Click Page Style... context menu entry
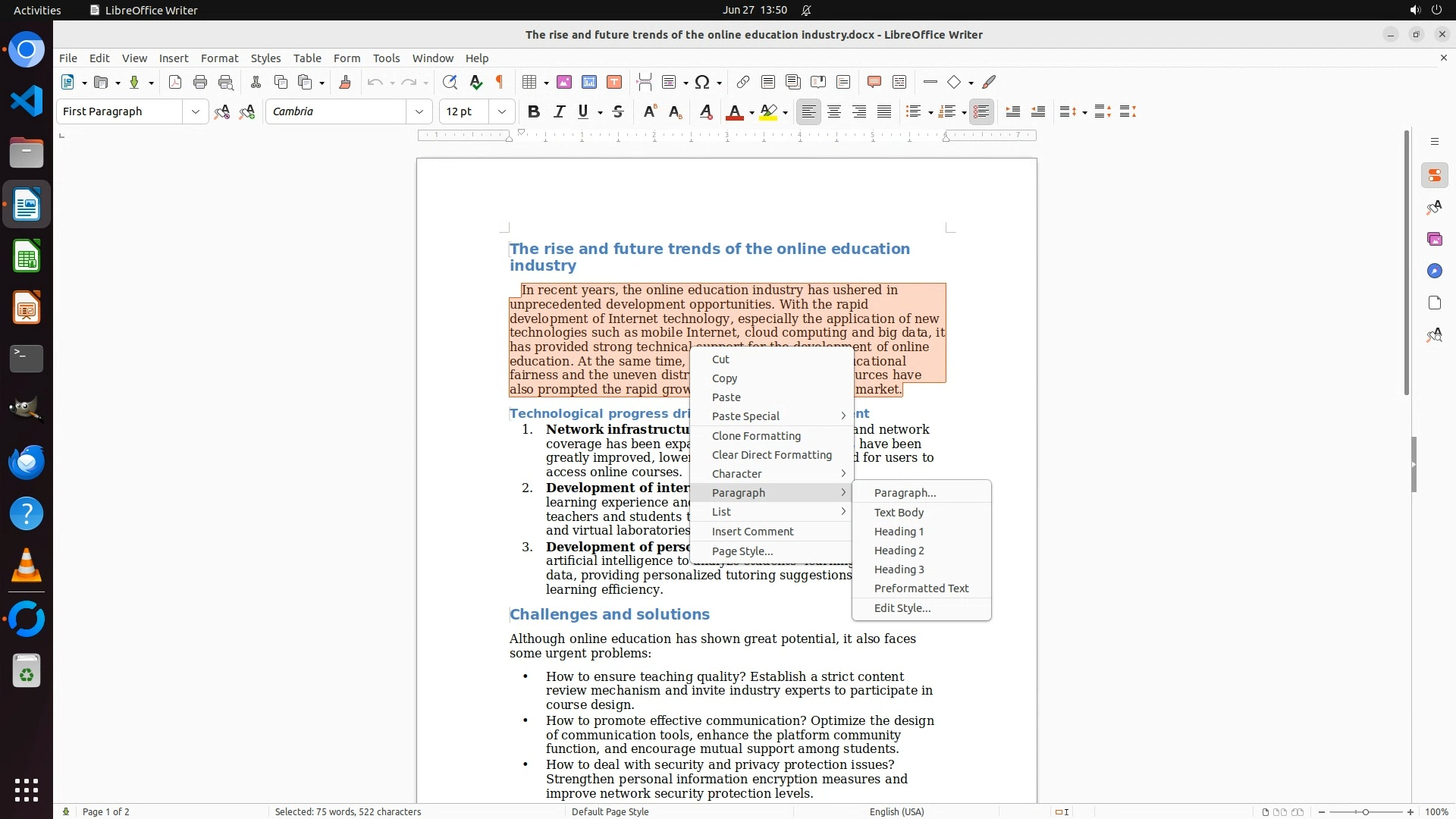1456x819 pixels. (742, 551)
